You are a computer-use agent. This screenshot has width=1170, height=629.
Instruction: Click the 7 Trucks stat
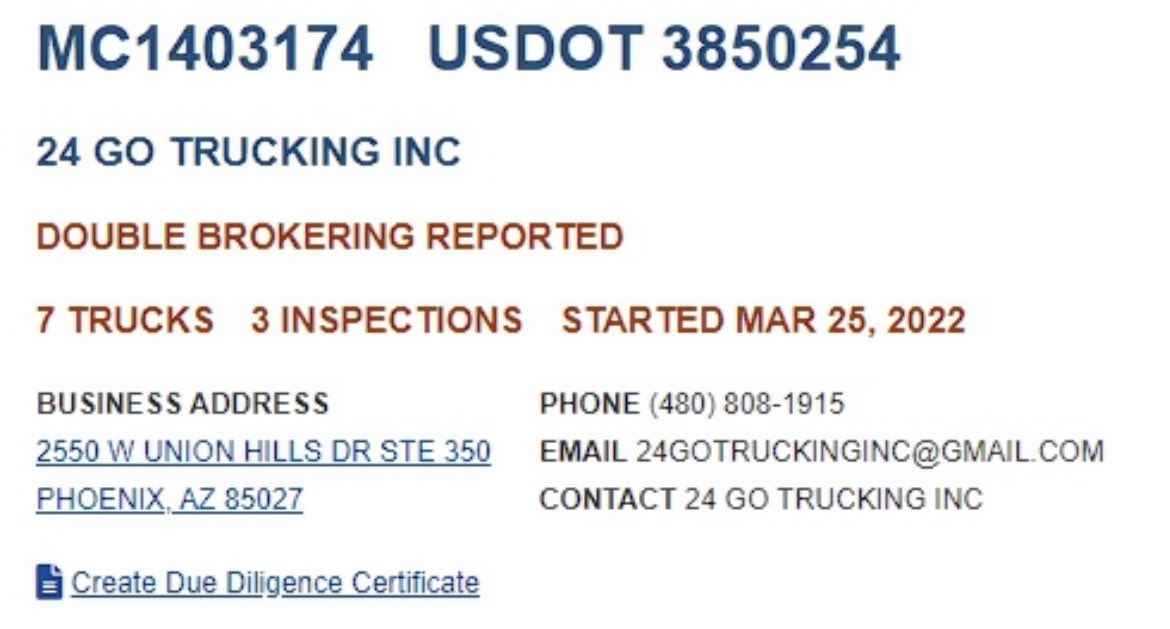point(125,320)
